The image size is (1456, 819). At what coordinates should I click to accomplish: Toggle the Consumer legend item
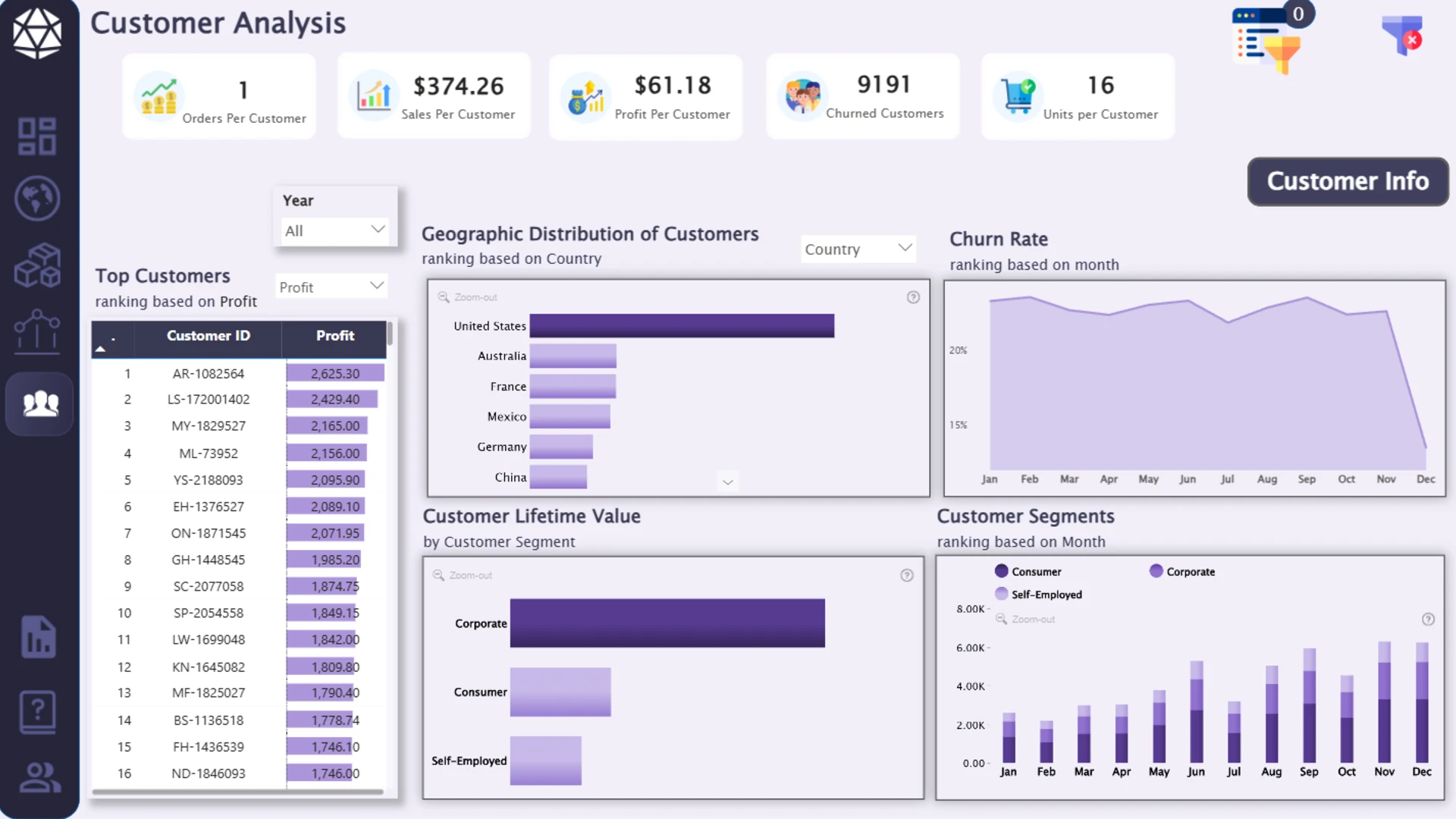tap(1028, 572)
